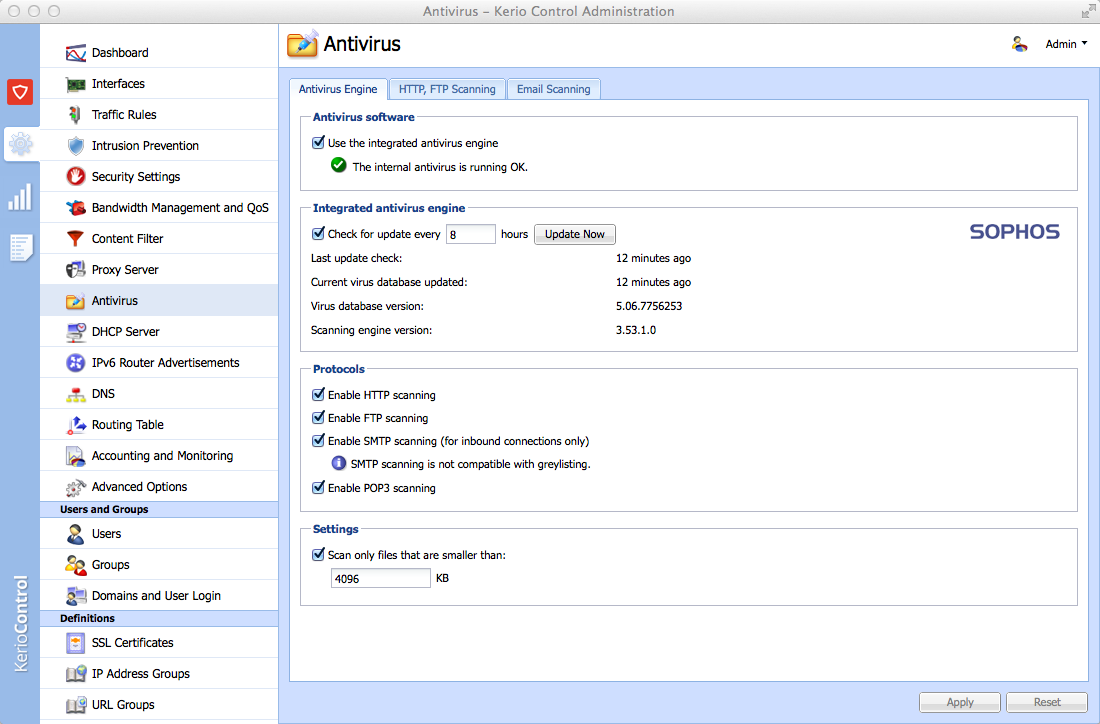The height and width of the screenshot is (724, 1100).
Task: Open Intrusion Prevention shield icon
Action: pos(76,146)
